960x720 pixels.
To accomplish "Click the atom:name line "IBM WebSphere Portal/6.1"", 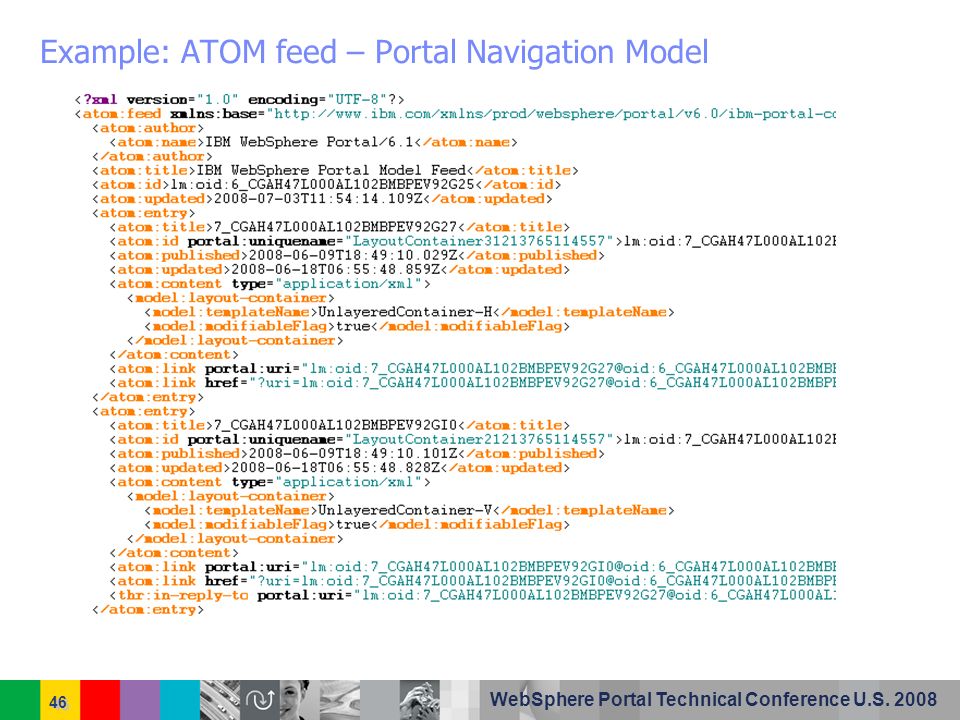I will (x=313, y=142).
